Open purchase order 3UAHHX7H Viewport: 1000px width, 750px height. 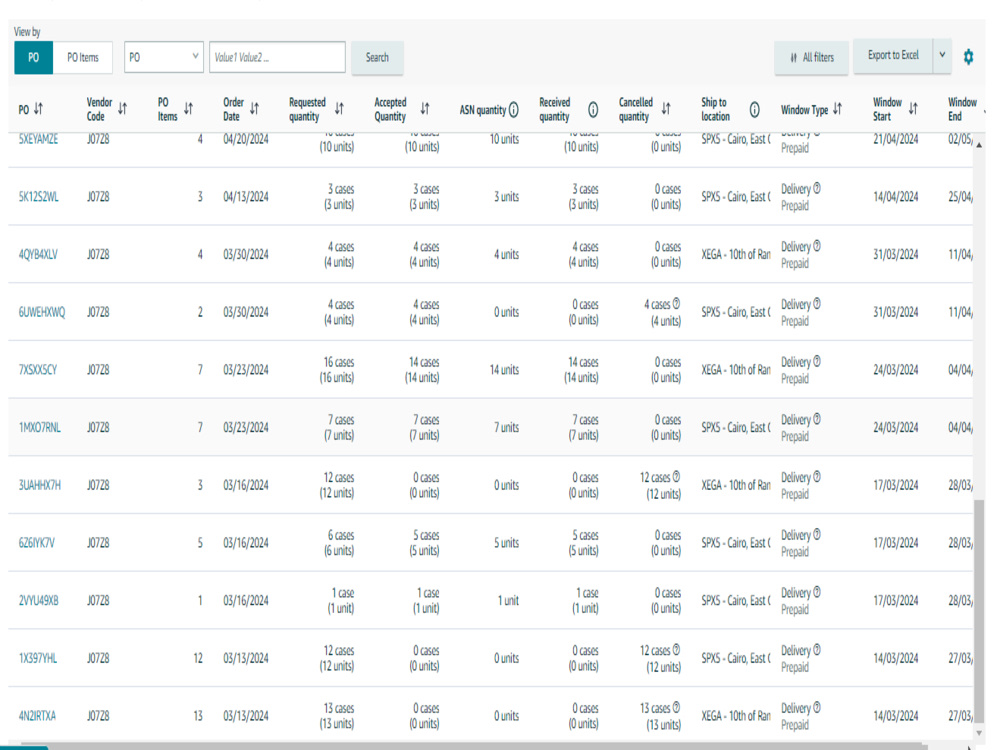click(x=40, y=485)
